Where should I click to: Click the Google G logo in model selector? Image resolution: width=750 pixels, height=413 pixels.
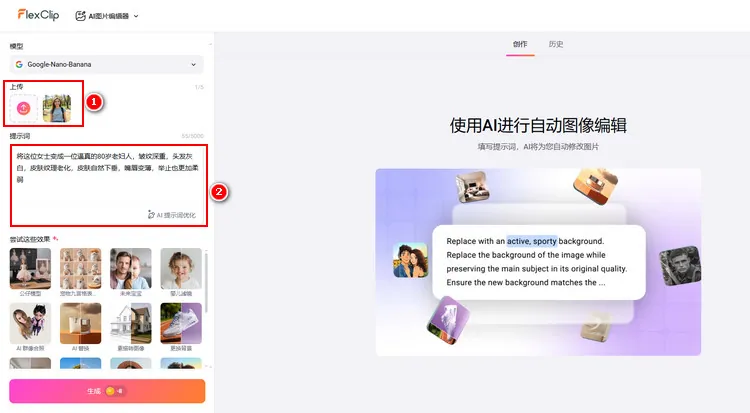[x=19, y=64]
